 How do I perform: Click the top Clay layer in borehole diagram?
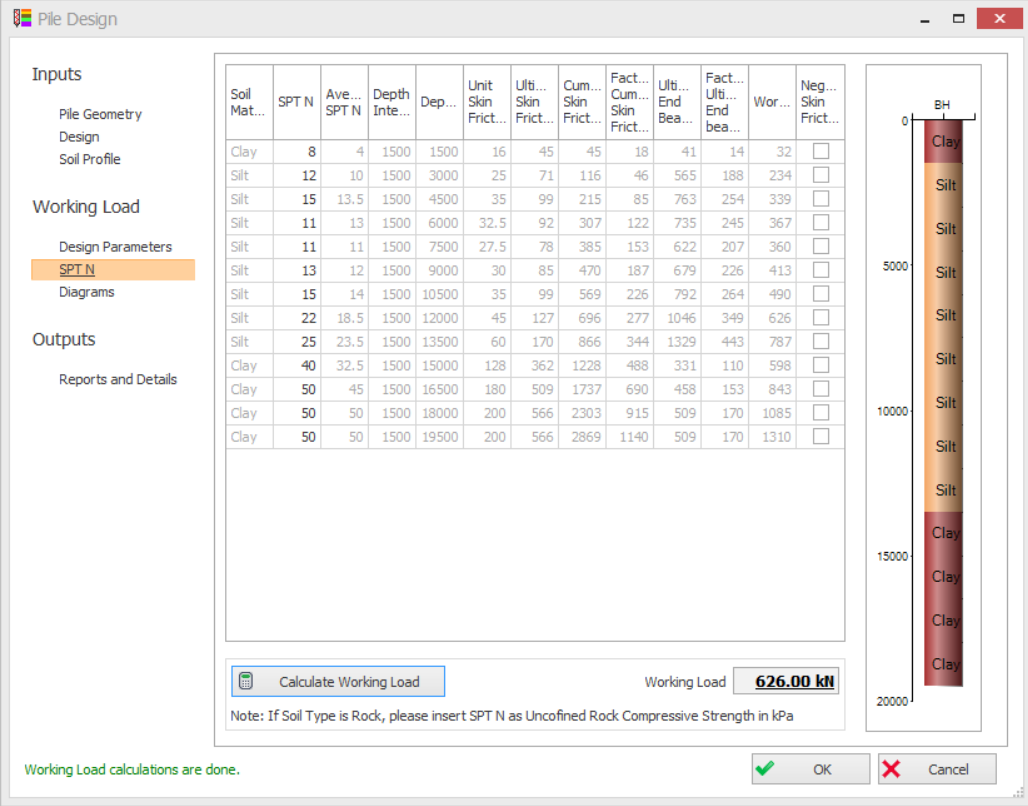tap(943, 142)
